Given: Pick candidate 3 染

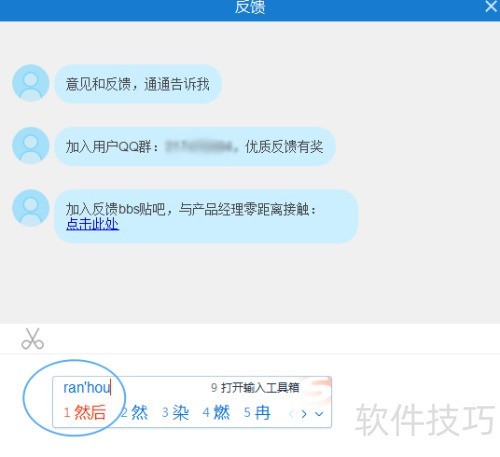Looking at the screenshot, I should (175, 413).
